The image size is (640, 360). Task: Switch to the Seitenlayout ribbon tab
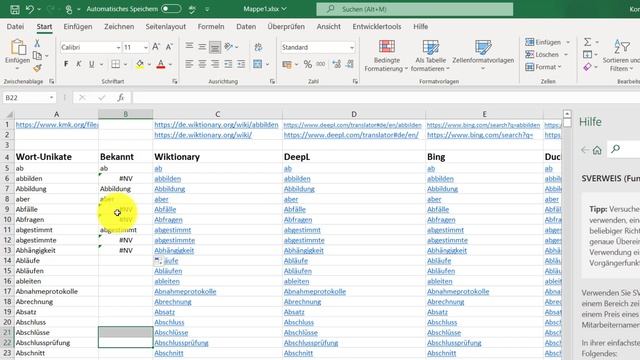pyautogui.click(x=165, y=27)
